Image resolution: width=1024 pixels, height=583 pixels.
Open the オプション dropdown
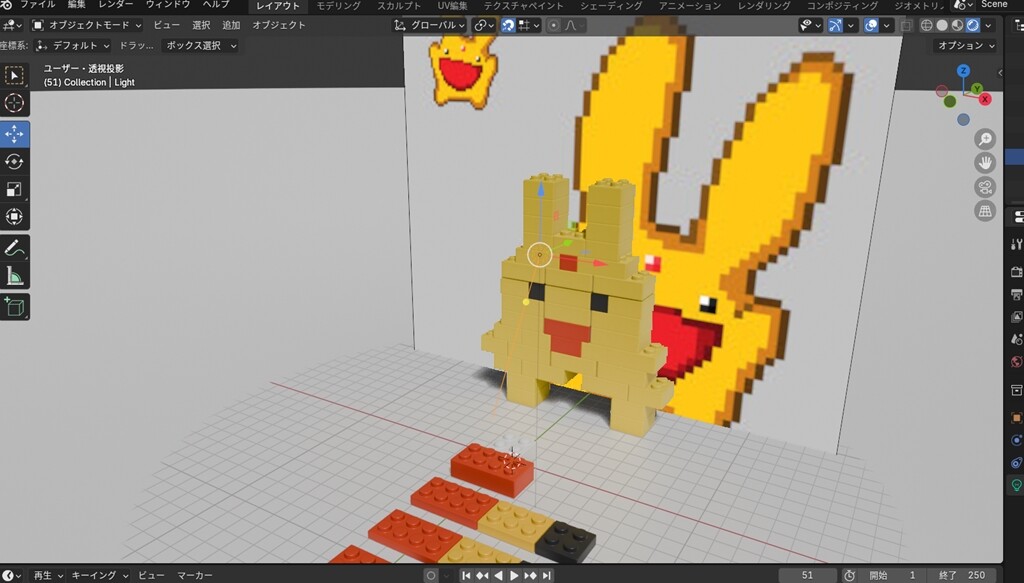(966, 46)
